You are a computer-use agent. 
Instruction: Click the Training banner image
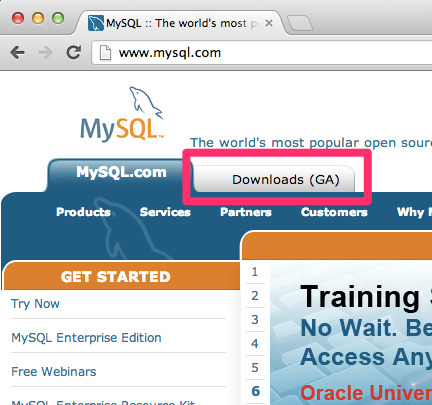[x=351, y=333]
